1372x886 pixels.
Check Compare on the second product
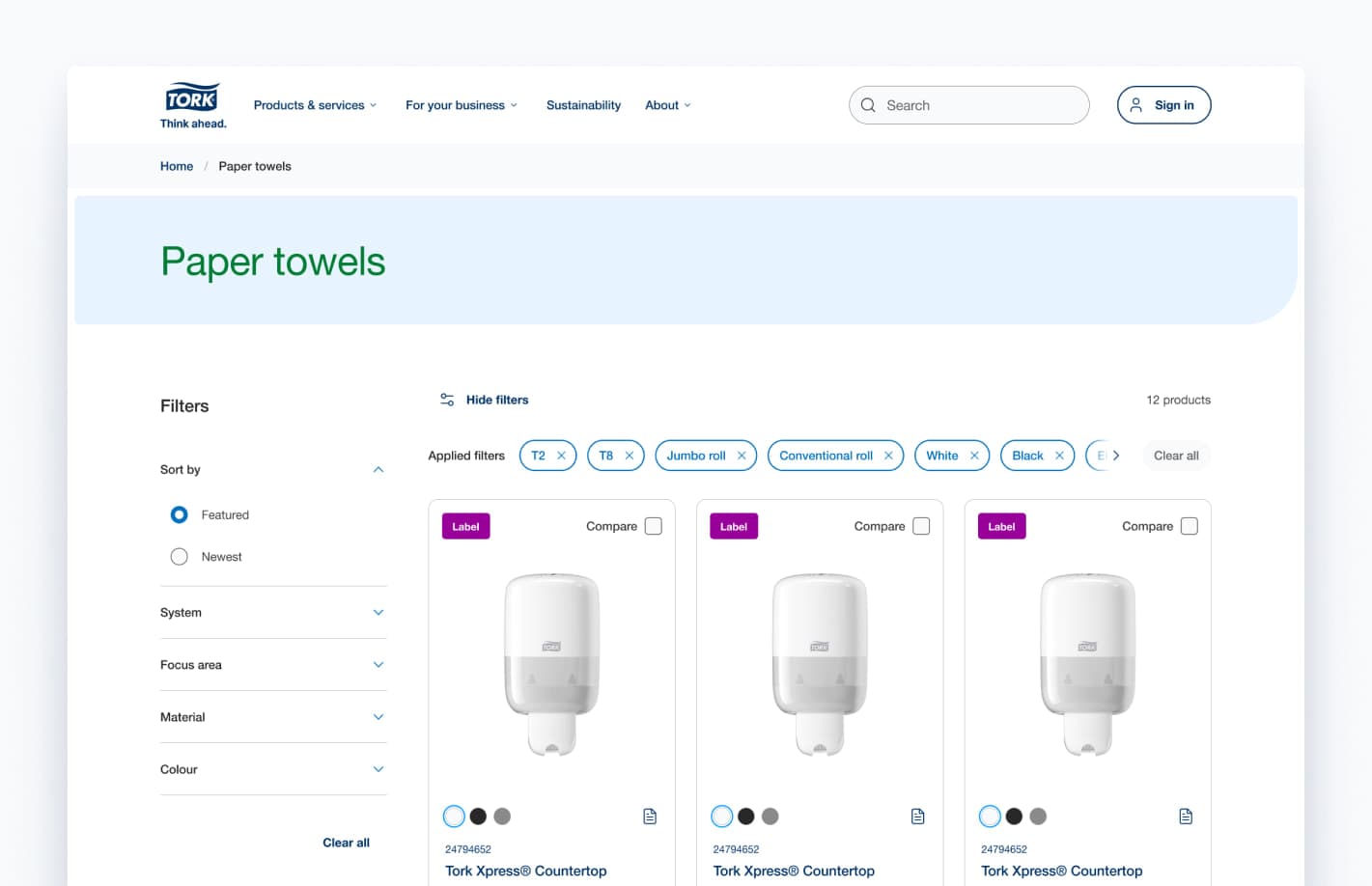coord(921,526)
